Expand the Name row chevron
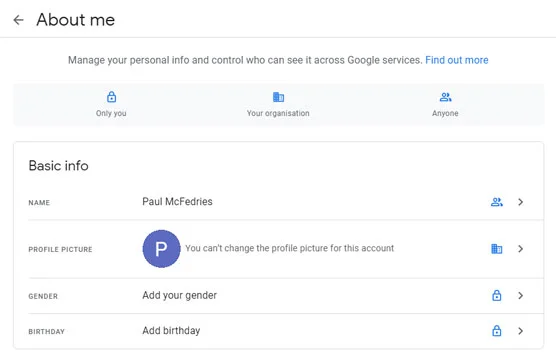 pos(520,202)
